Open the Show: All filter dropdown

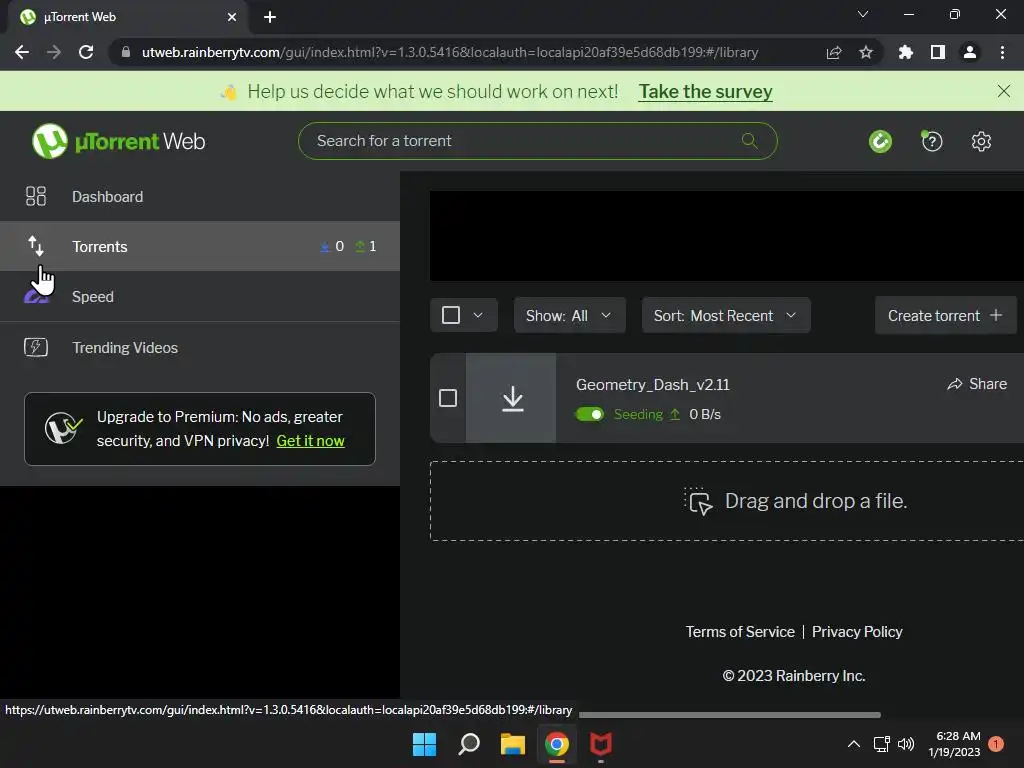569,315
